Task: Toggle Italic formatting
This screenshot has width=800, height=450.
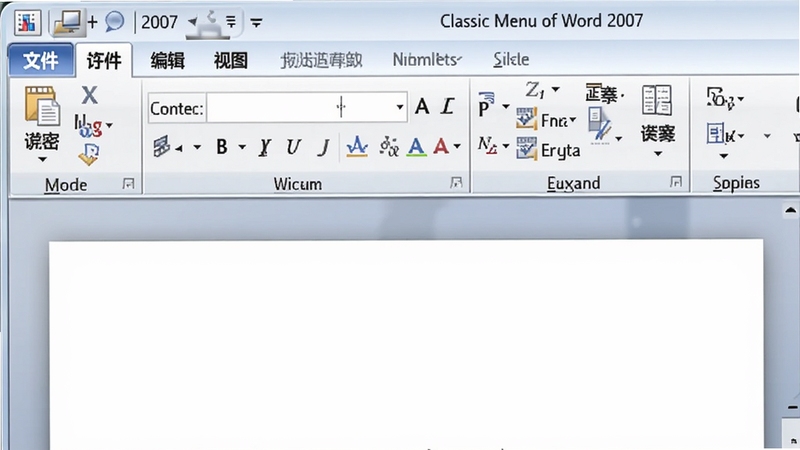Action: (x=264, y=147)
